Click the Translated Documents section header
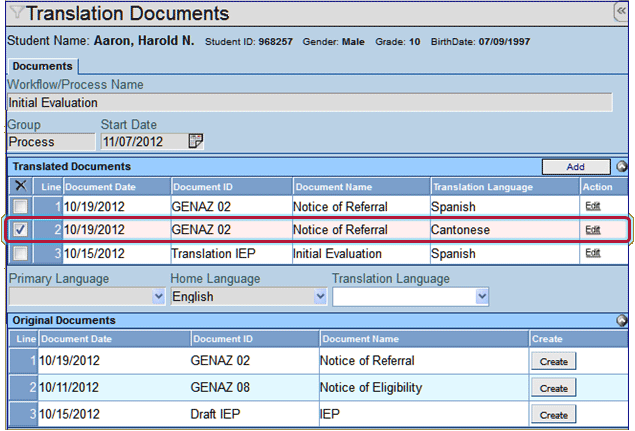The image size is (635, 431). click(x=72, y=166)
